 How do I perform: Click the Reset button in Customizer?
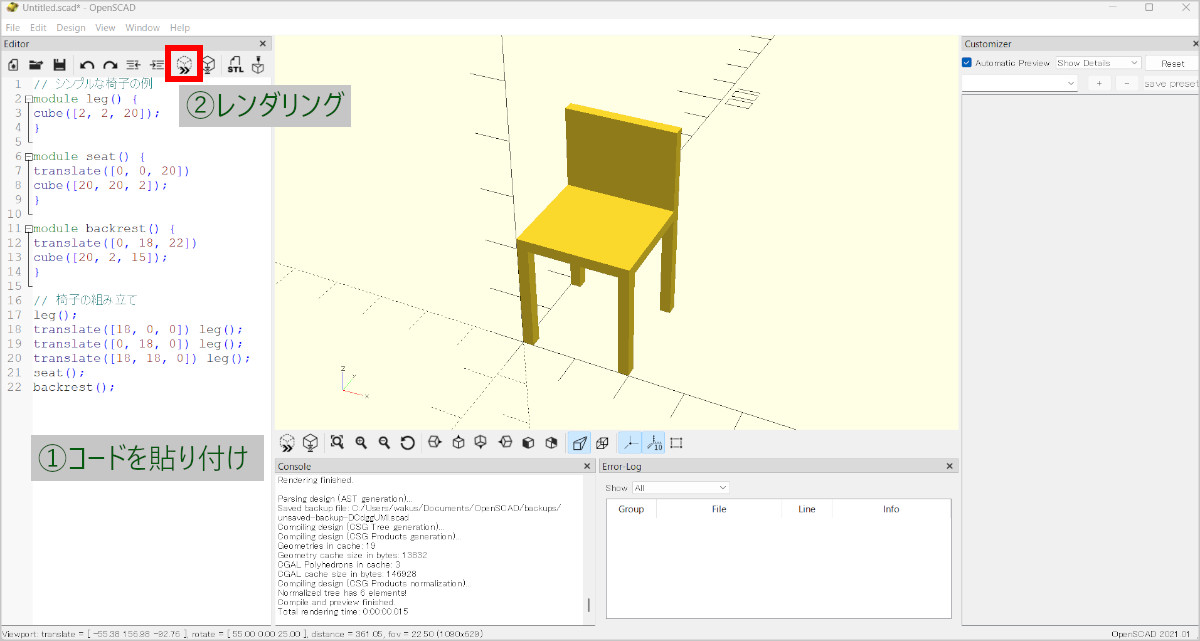pyautogui.click(x=1172, y=63)
